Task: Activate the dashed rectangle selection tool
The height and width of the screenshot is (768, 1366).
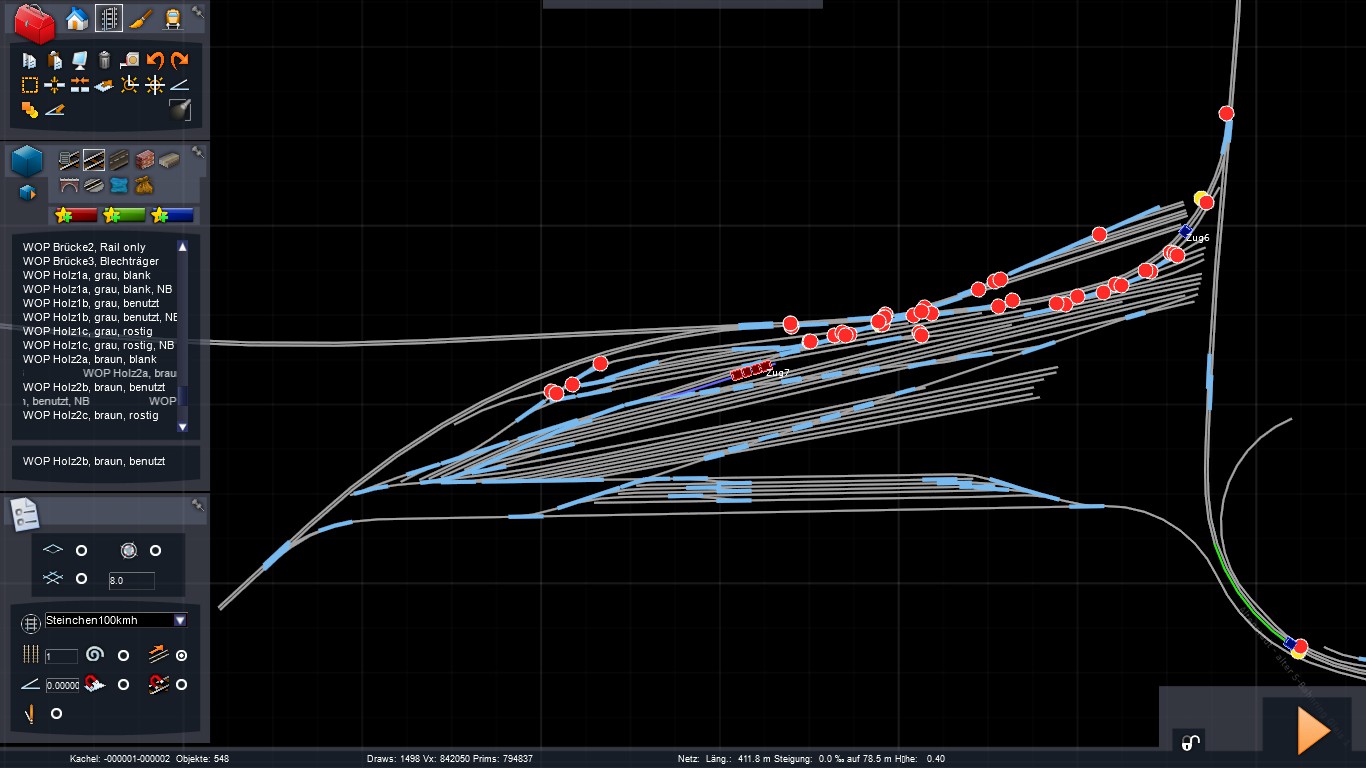Action: click(30, 85)
